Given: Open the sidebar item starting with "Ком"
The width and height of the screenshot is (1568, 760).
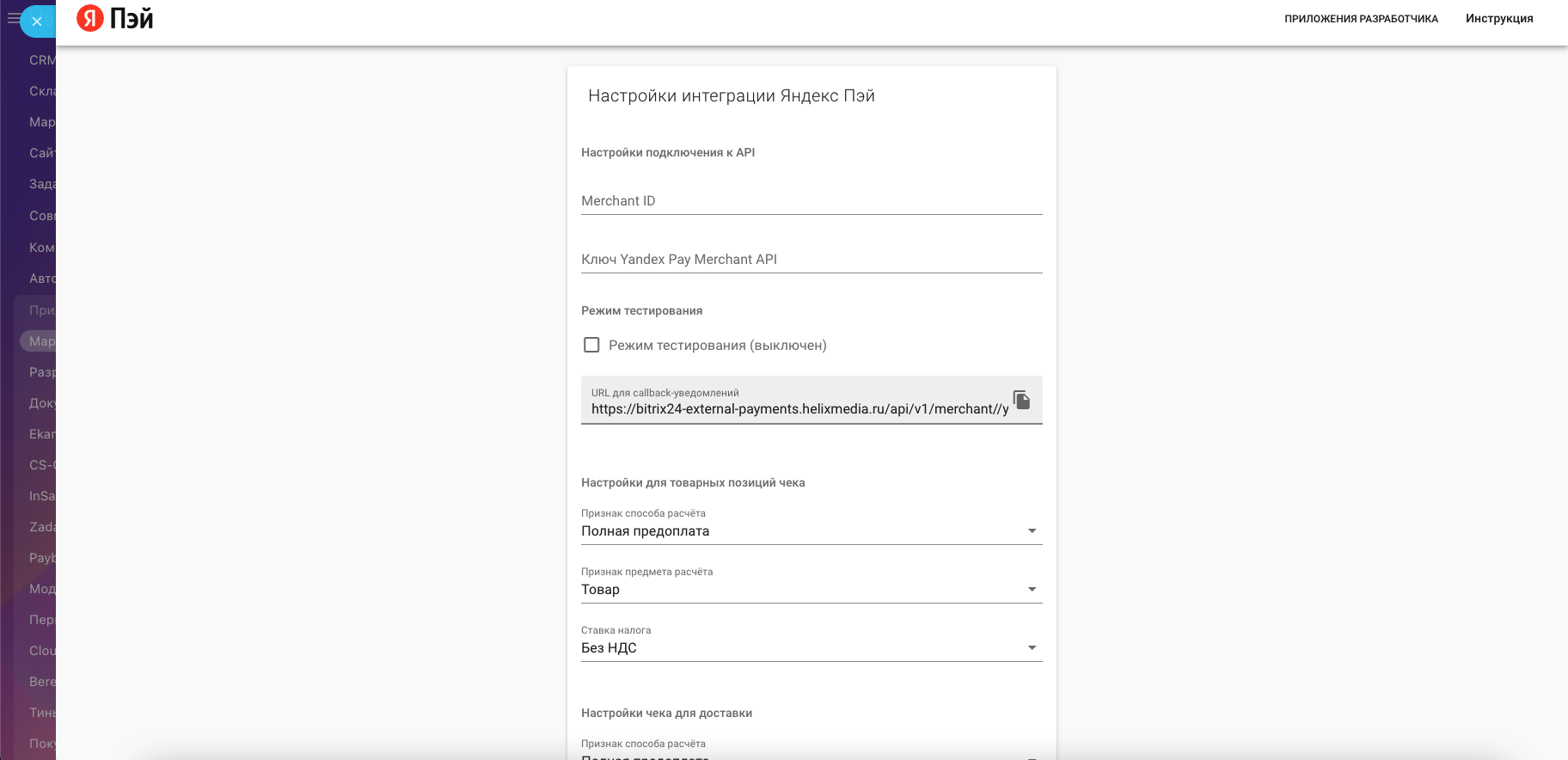Looking at the screenshot, I should (x=42, y=248).
